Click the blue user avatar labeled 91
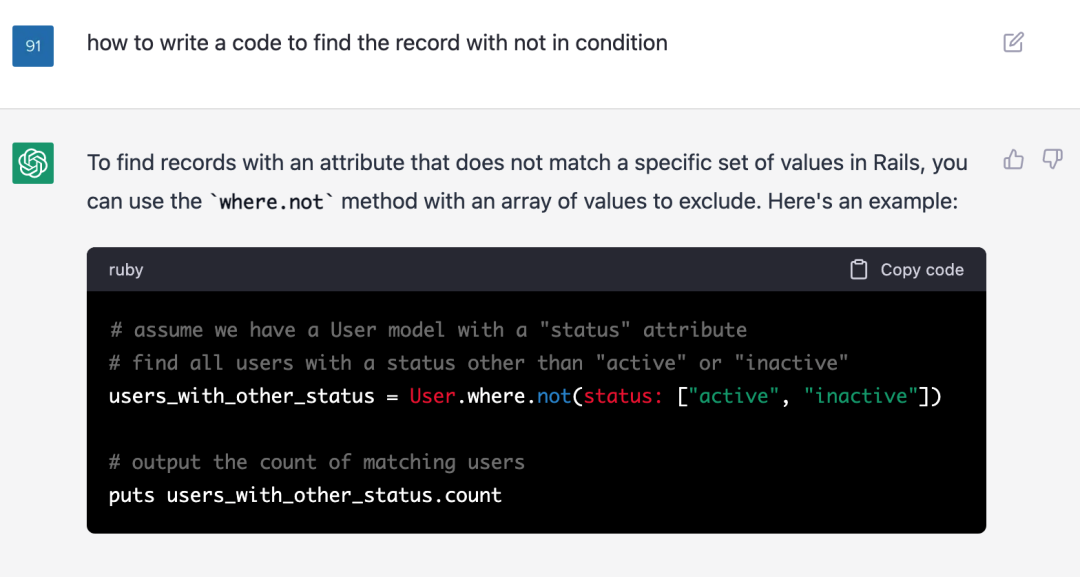This screenshot has height=577, width=1080. [33, 46]
